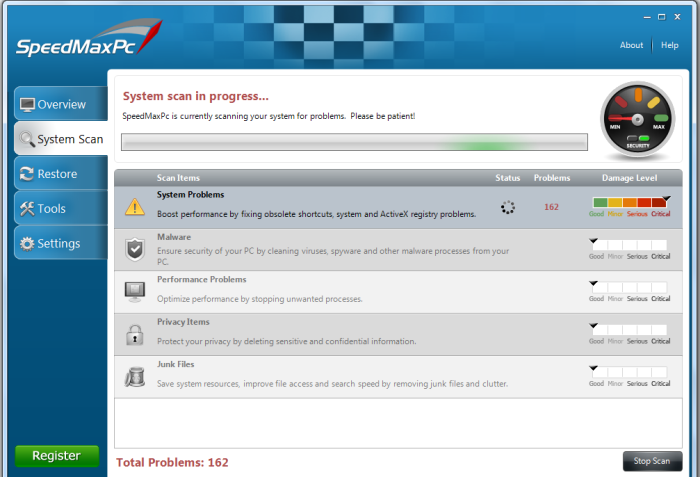Click the Status column header
The height and width of the screenshot is (477, 700).
pyautogui.click(x=508, y=178)
